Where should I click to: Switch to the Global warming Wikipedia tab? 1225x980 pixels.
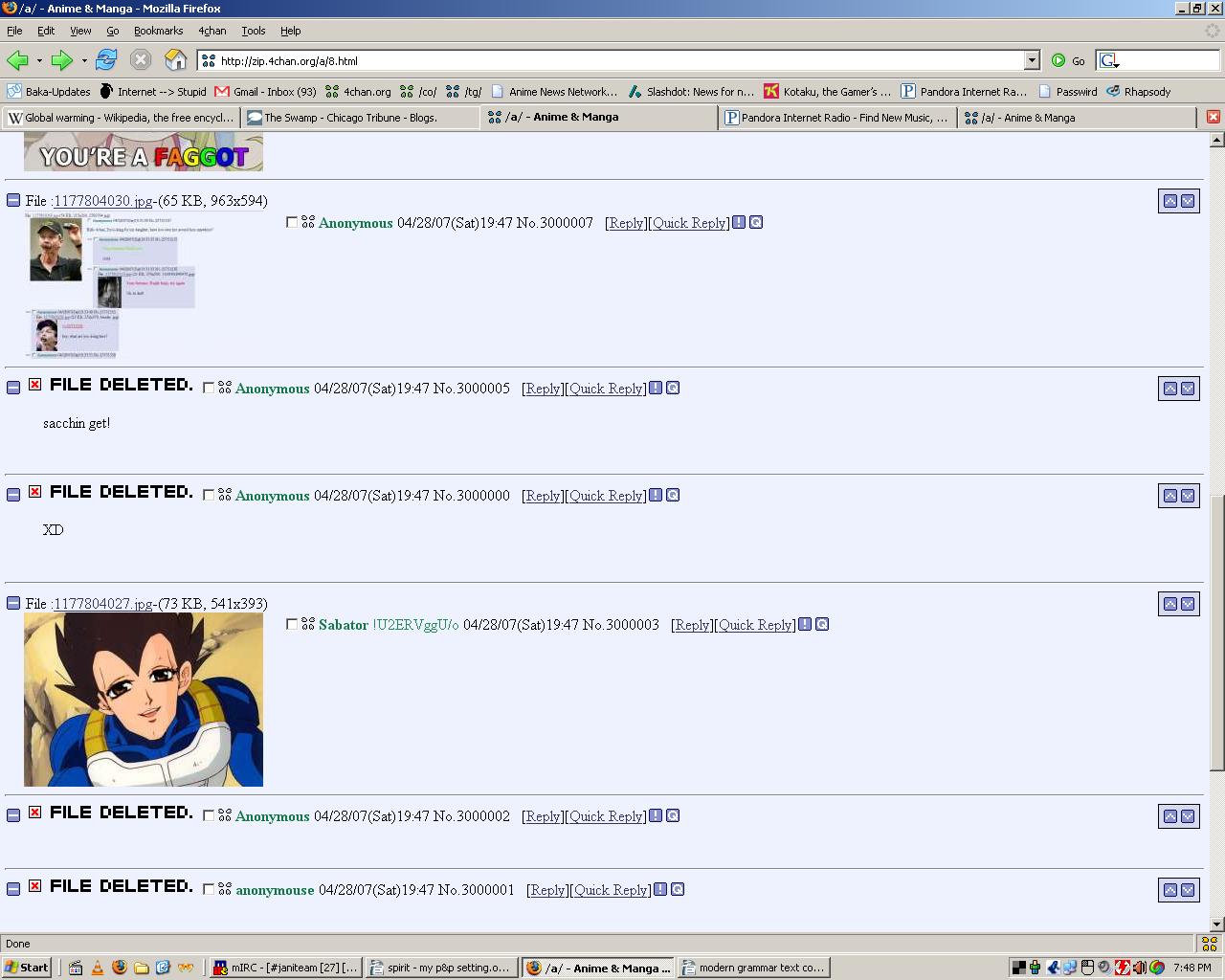121,118
